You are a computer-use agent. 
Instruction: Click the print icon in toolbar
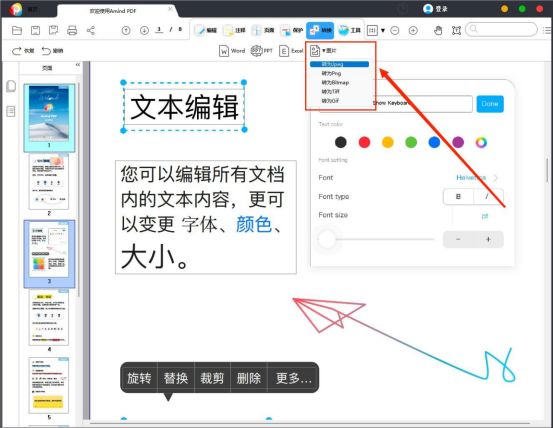(72, 31)
